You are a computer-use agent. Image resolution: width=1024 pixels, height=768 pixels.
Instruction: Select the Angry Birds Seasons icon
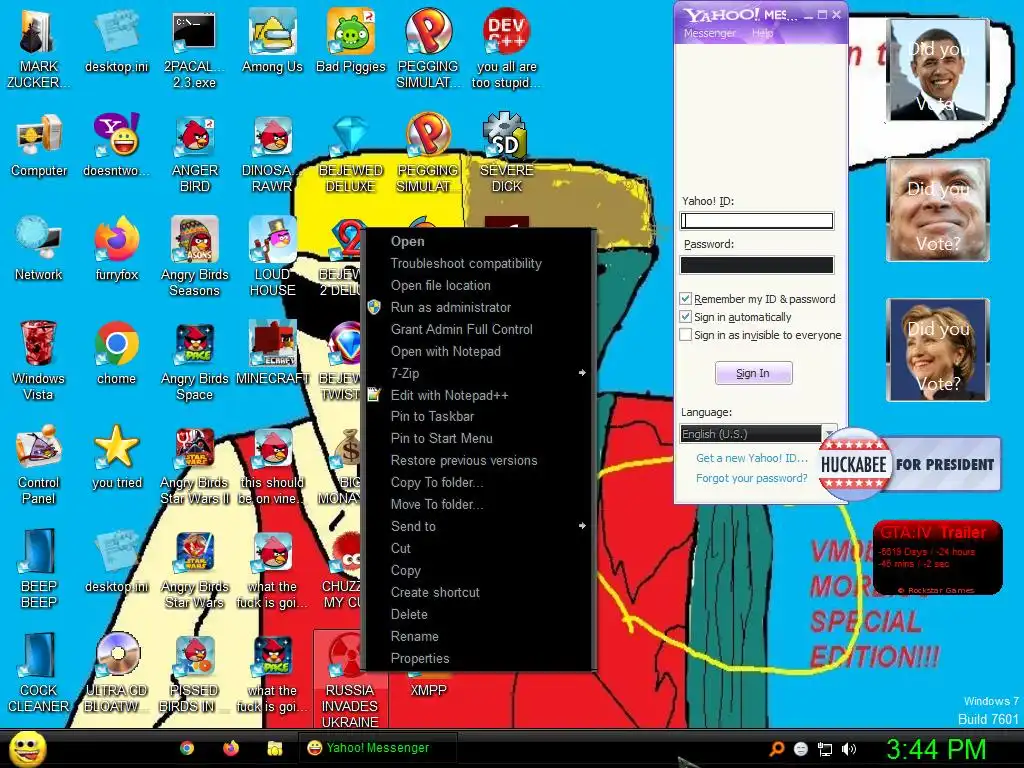[195, 256]
